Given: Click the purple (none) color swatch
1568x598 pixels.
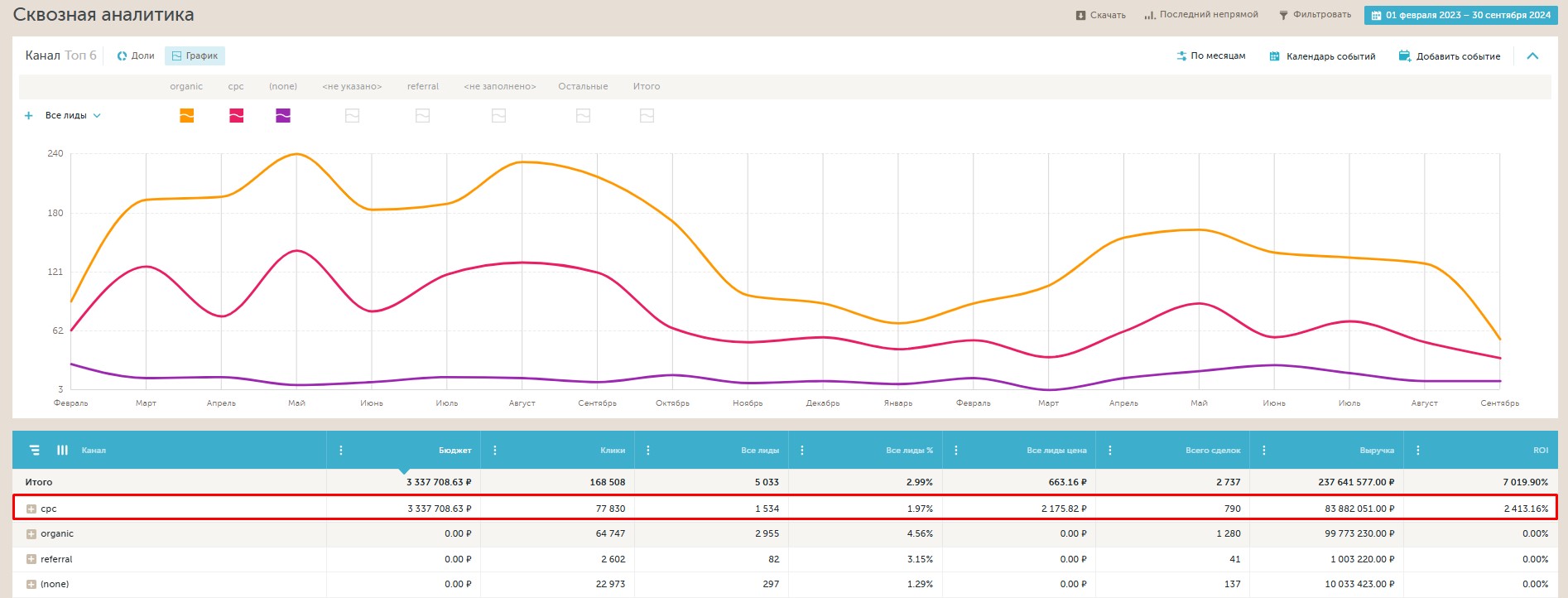Looking at the screenshot, I should click(x=283, y=116).
